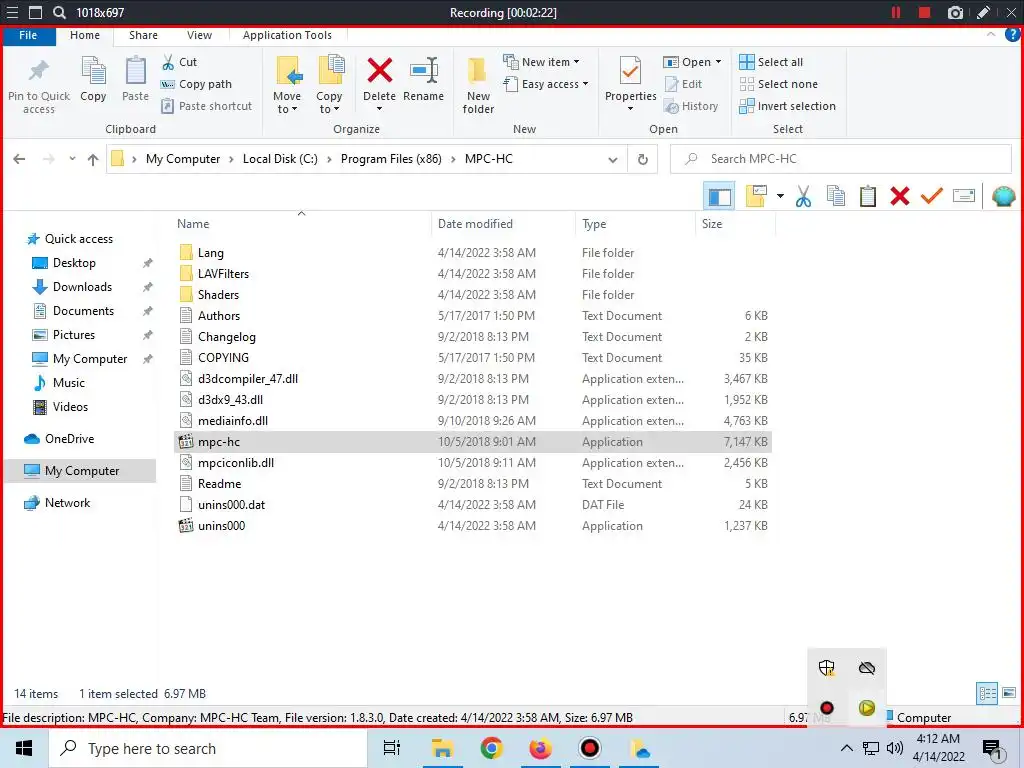Click the globe shell icon on toolbar

click(1003, 196)
